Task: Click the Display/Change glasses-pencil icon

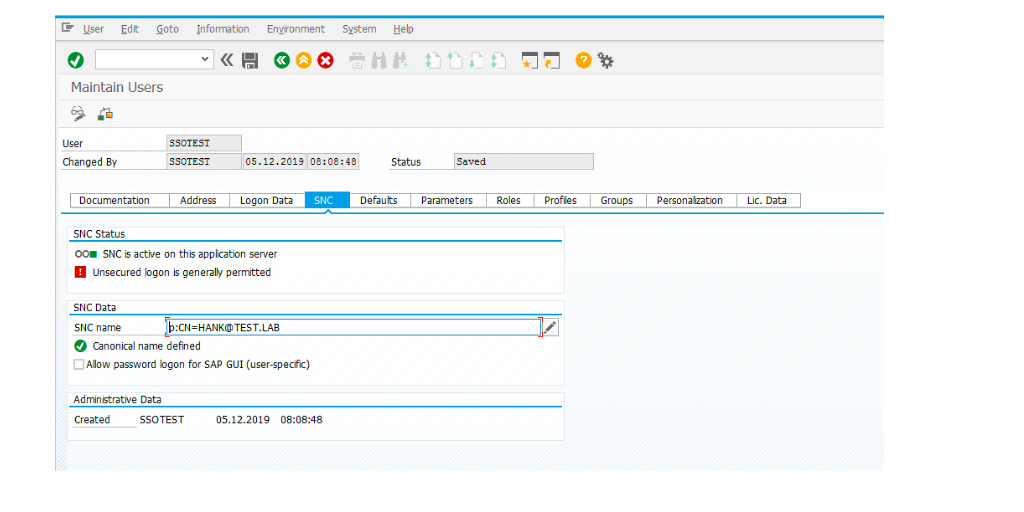Action: pos(78,114)
